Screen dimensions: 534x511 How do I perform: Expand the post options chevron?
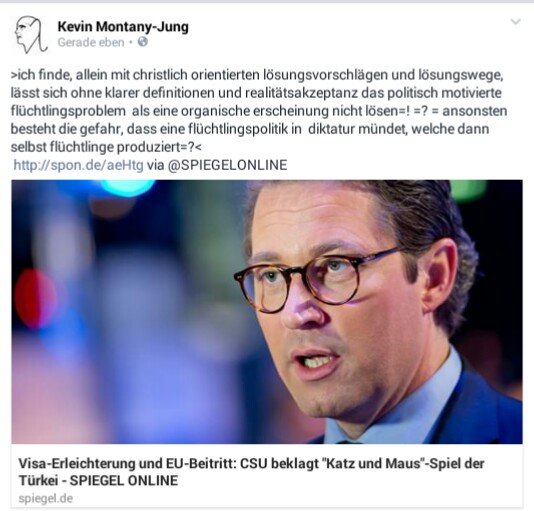click(x=516, y=22)
